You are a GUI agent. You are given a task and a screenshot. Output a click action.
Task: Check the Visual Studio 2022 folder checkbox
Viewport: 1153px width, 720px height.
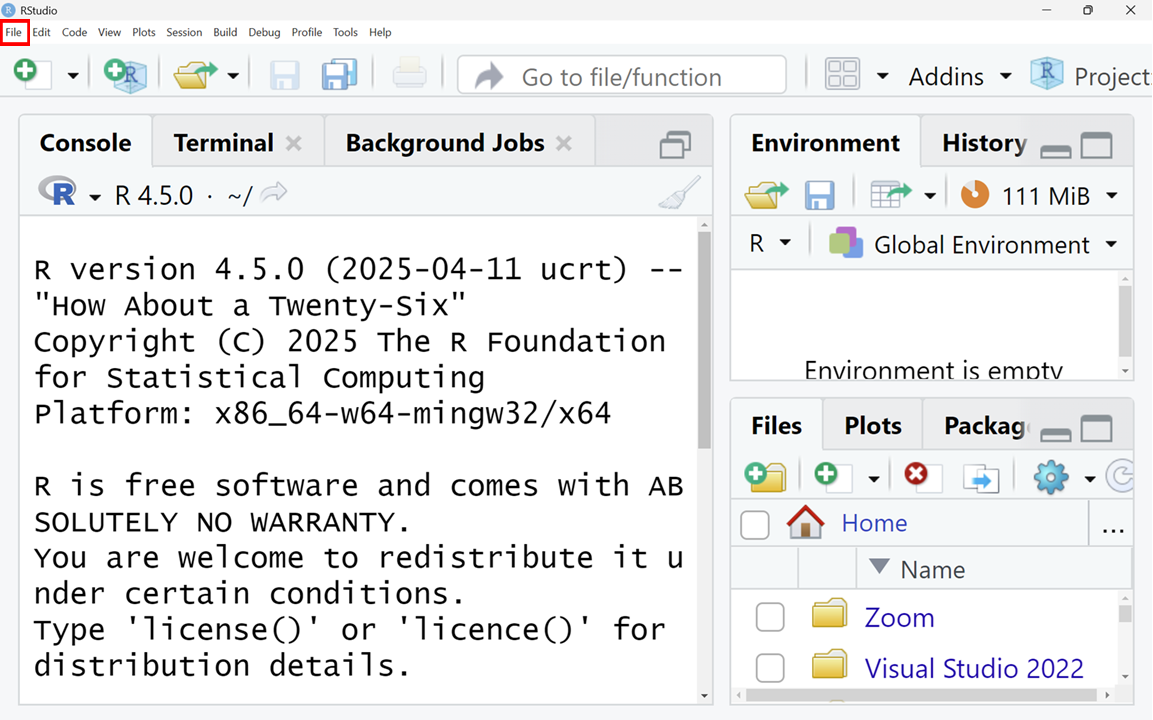pos(770,668)
